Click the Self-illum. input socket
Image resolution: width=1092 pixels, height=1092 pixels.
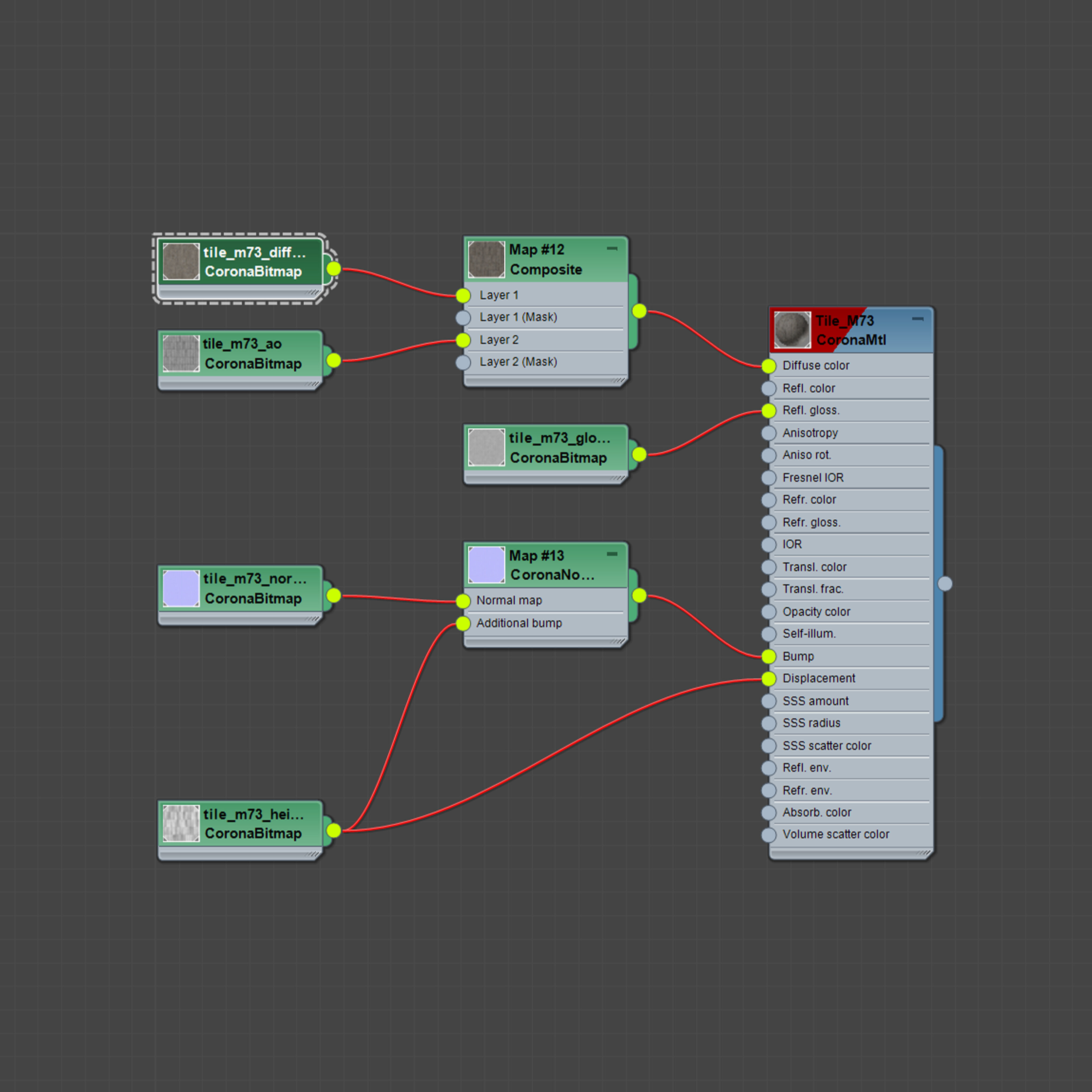point(769,634)
